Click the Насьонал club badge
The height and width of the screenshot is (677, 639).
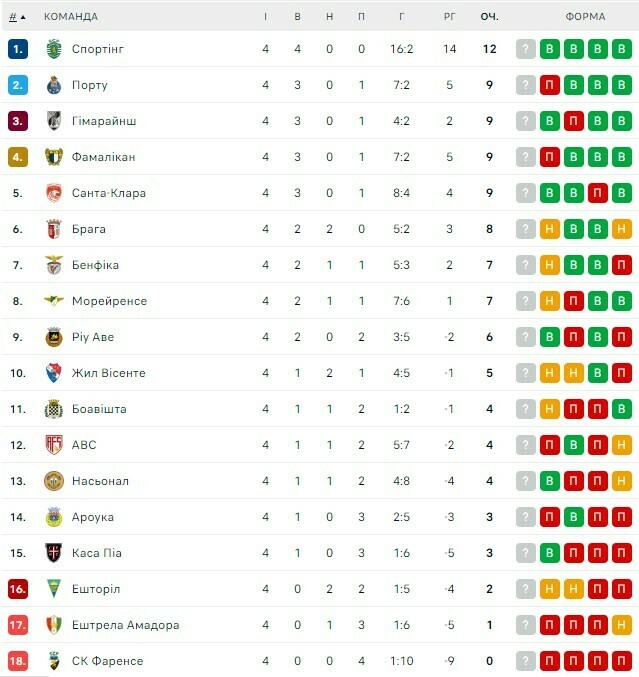[x=54, y=481]
